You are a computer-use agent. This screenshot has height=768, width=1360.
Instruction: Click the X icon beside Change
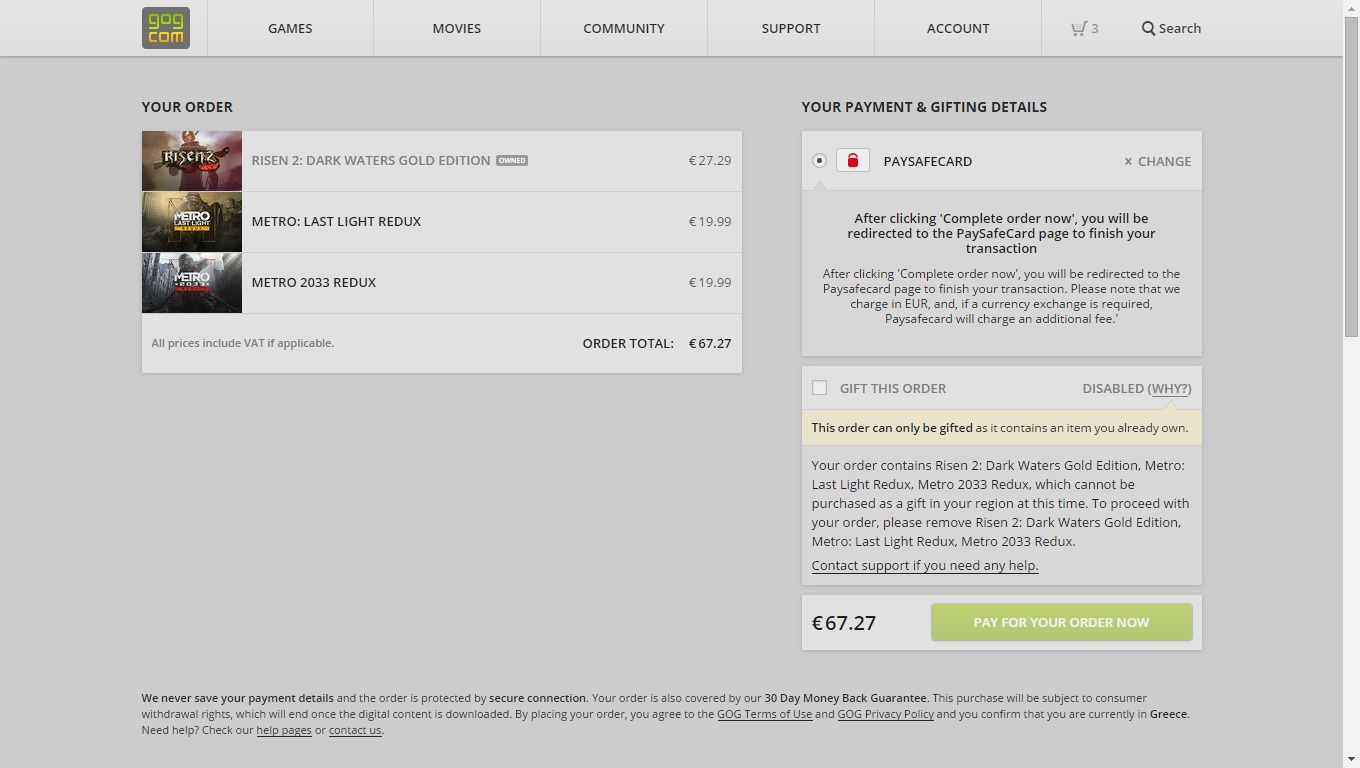[x=1128, y=161]
